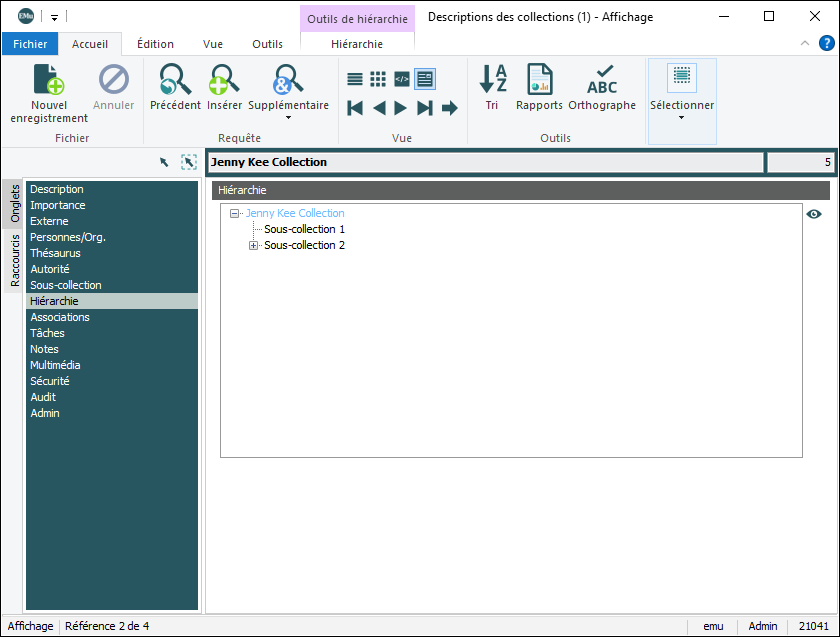Switch to contact sheet grid view

point(378,79)
